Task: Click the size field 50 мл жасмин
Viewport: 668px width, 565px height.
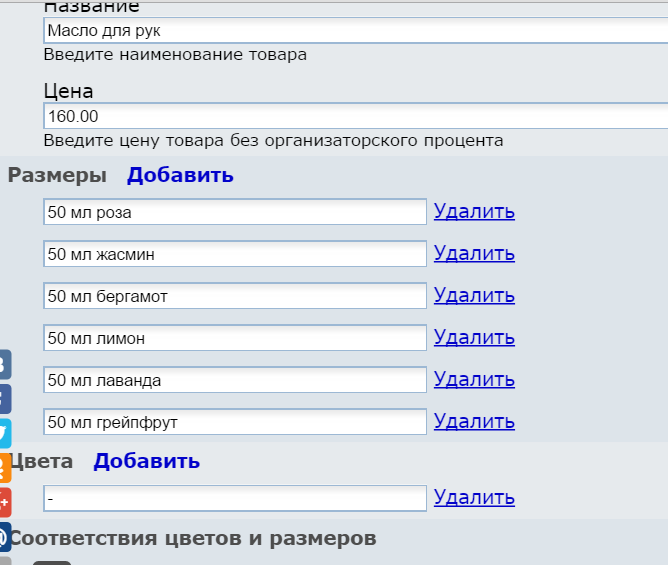Action: tap(235, 254)
